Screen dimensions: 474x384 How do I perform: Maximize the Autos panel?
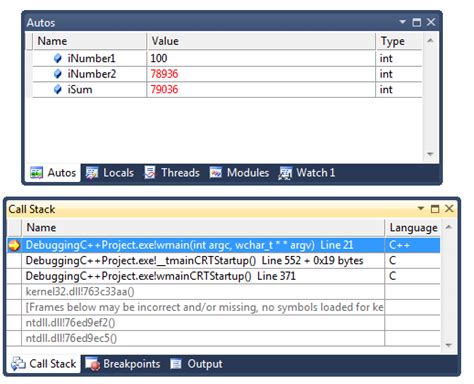pyautogui.click(x=417, y=22)
